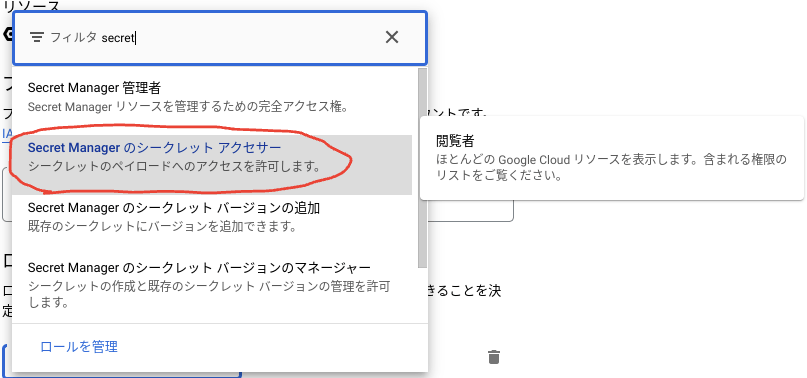Click the trash delete icon

pyautogui.click(x=494, y=357)
